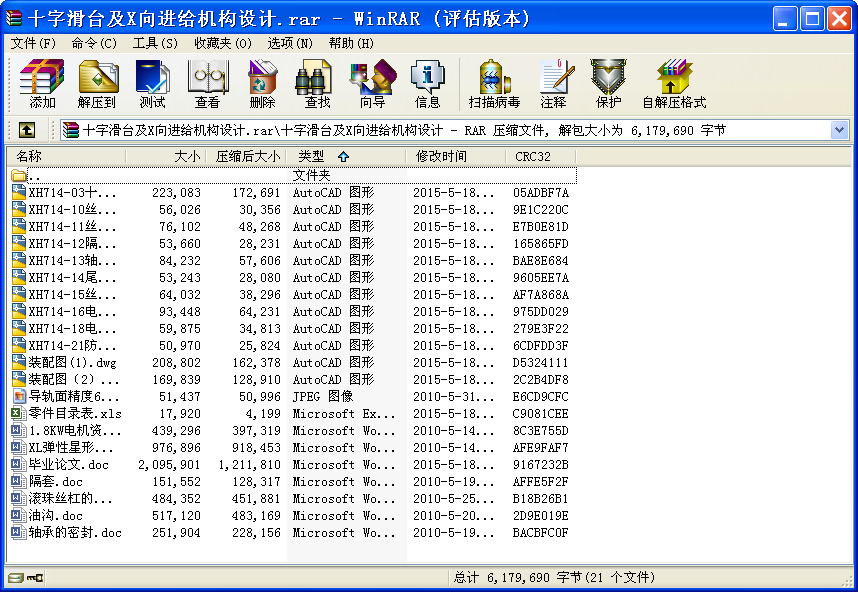Click the Test (测试) archive icon
The height and width of the screenshot is (592, 858).
tap(153, 84)
